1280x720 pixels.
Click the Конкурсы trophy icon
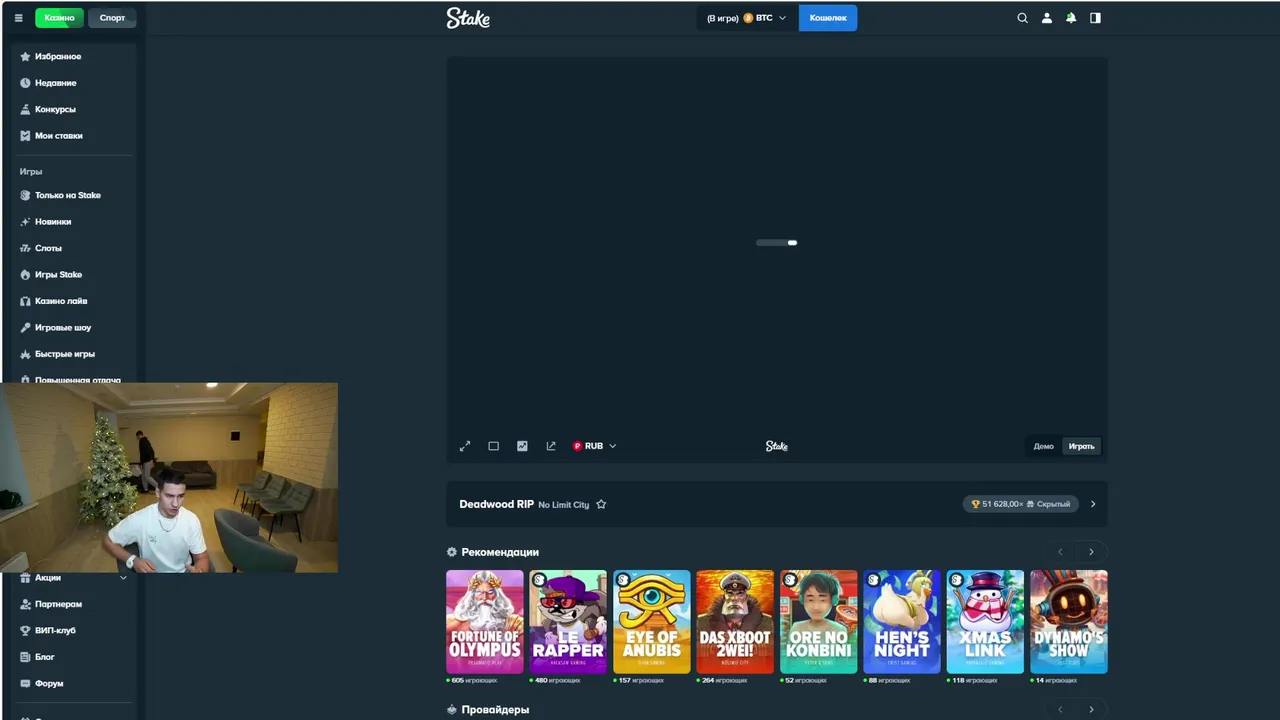point(26,109)
